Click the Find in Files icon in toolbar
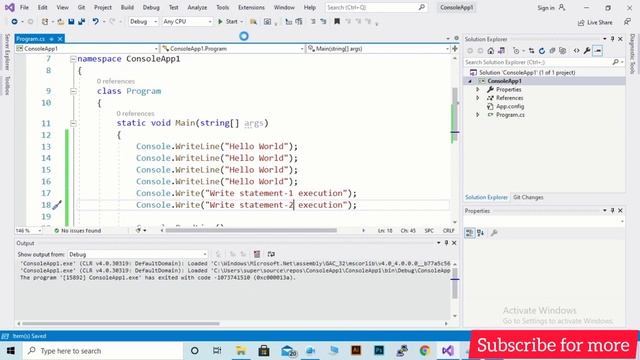This screenshot has width=640, height=360. pos(253,22)
